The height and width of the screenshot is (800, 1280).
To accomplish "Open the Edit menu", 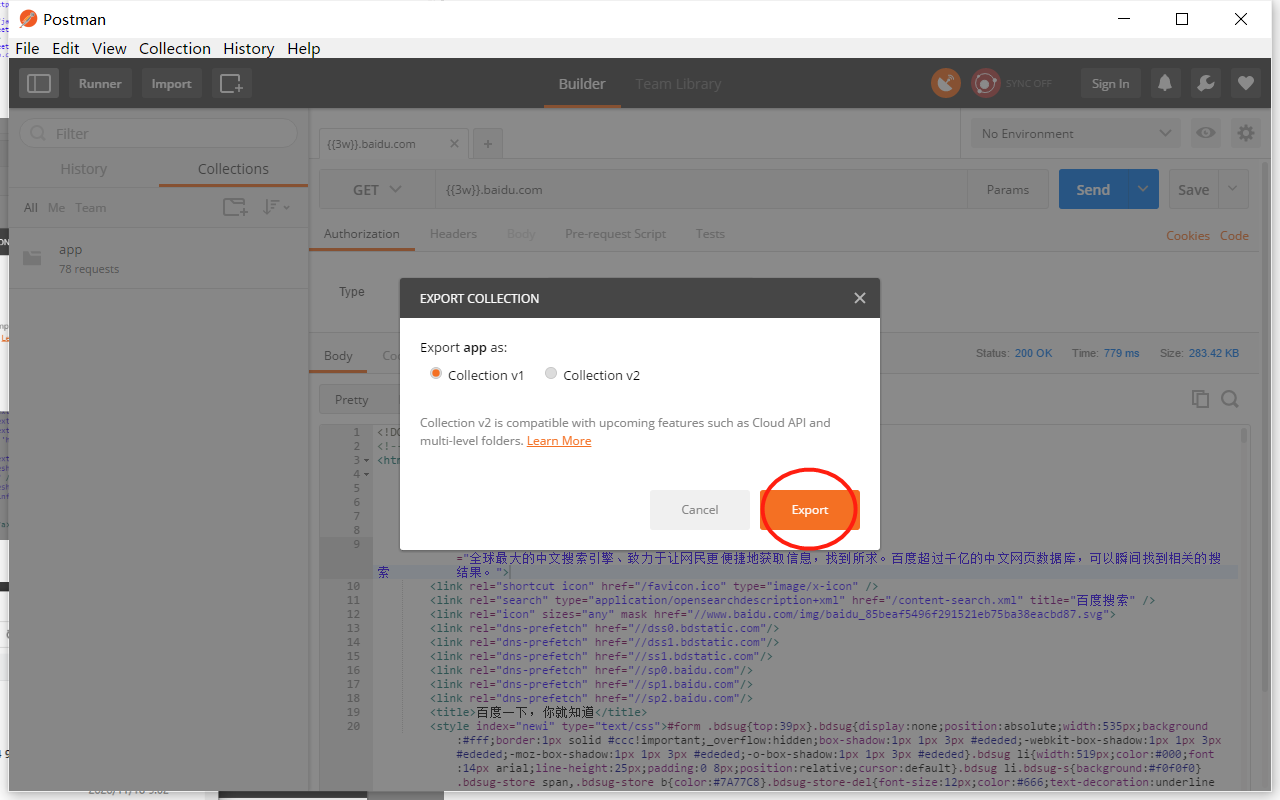I will tap(66, 48).
